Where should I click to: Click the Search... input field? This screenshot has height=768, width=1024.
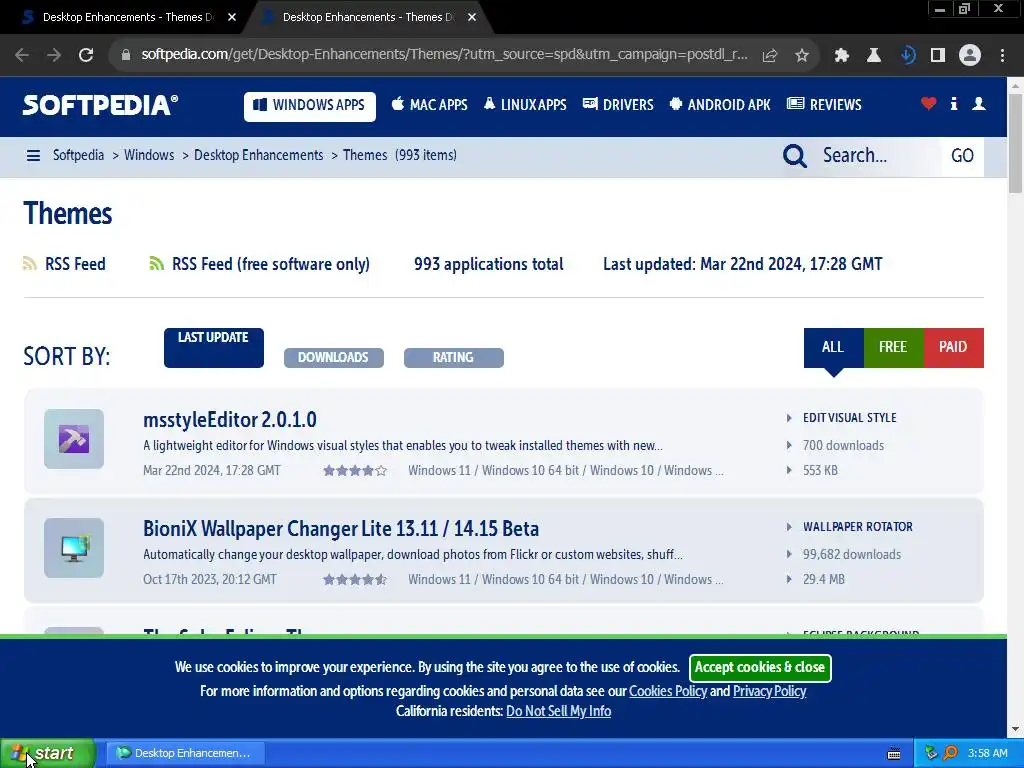pyautogui.click(x=878, y=156)
